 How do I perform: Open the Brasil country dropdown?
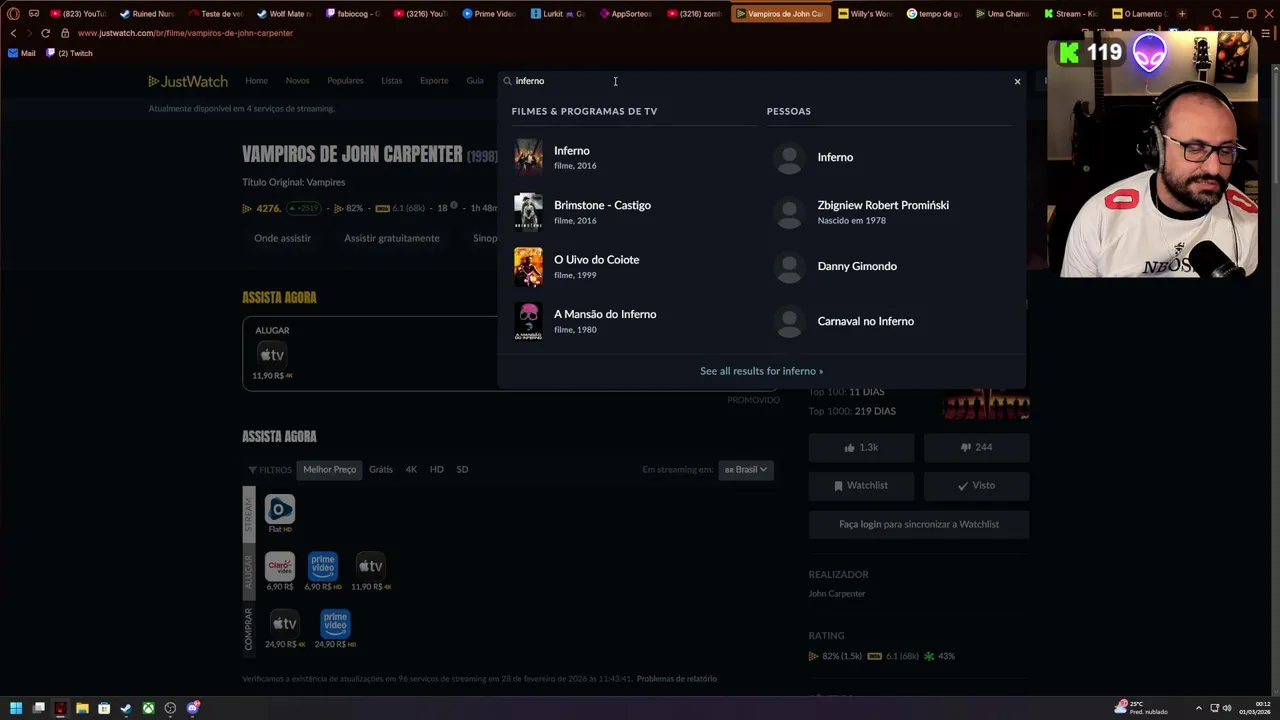(x=746, y=470)
